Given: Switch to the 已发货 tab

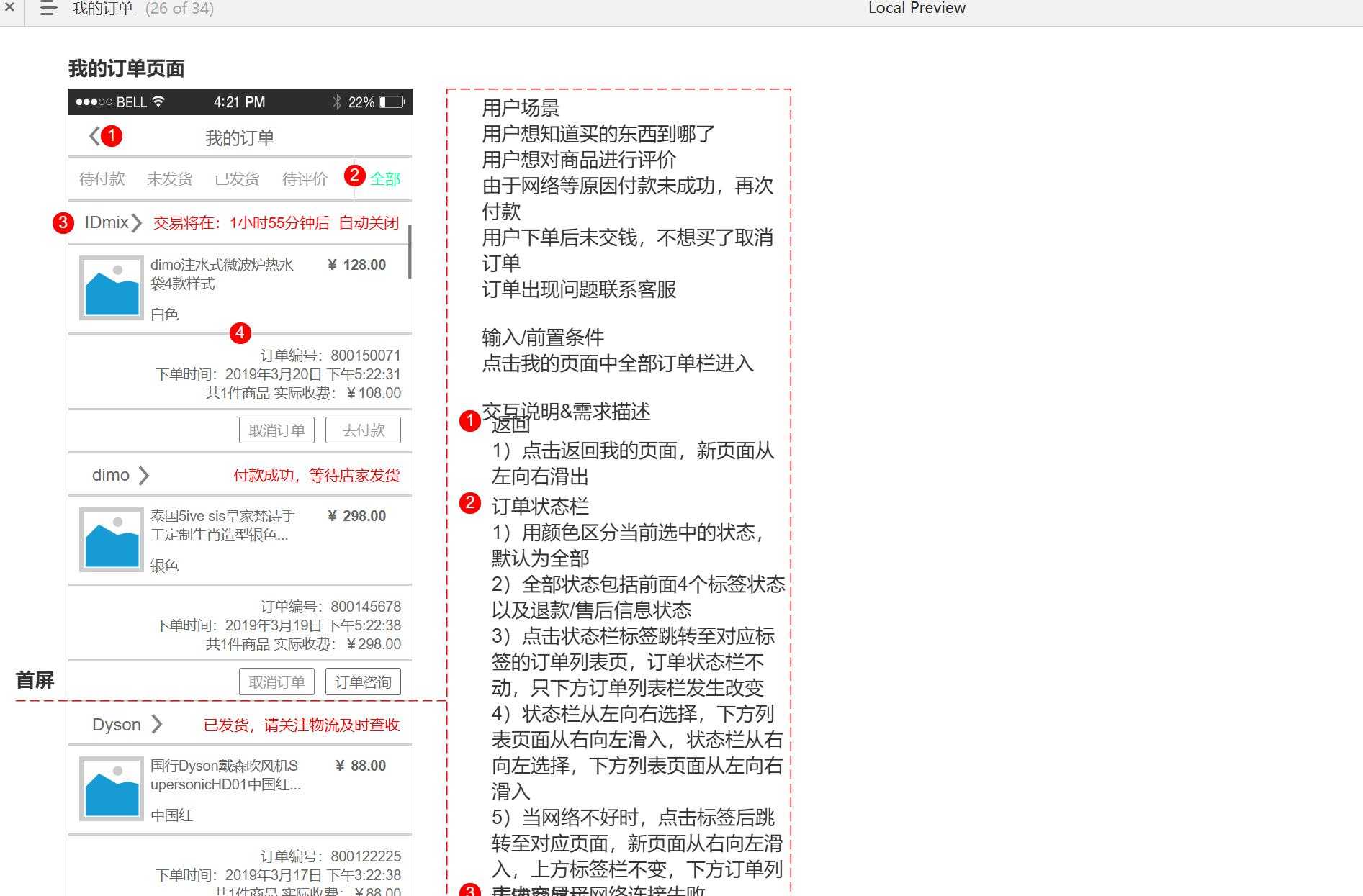Looking at the screenshot, I should click(236, 178).
